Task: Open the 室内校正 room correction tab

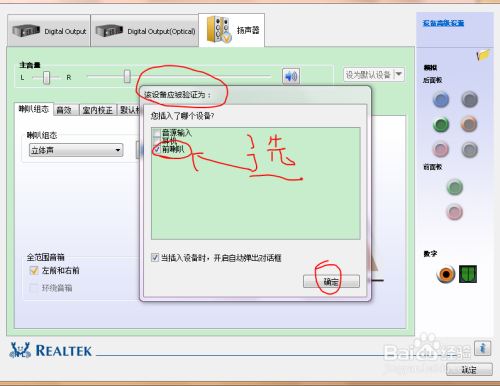Action: (98, 110)
